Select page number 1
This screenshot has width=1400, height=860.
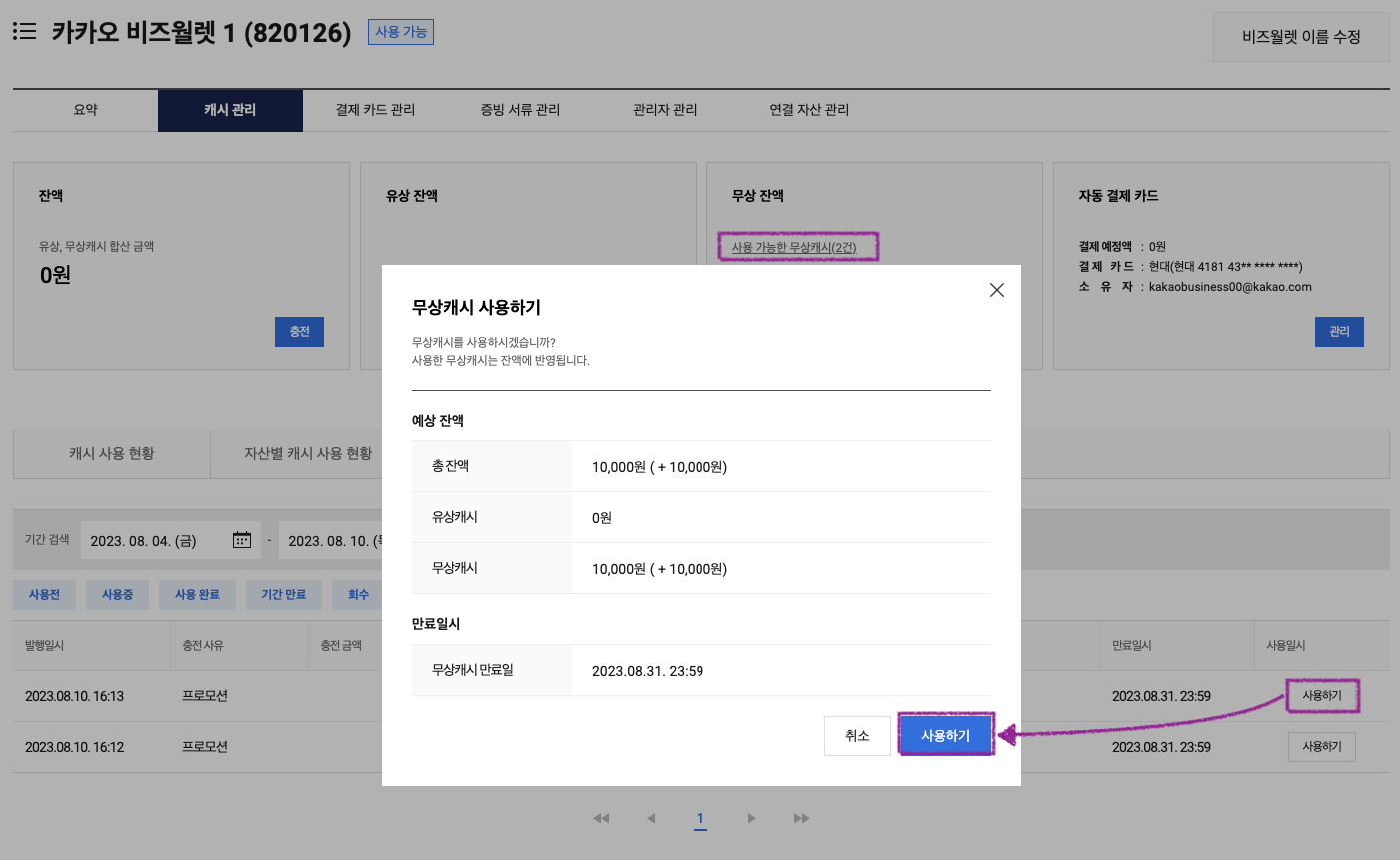point(700,818)
